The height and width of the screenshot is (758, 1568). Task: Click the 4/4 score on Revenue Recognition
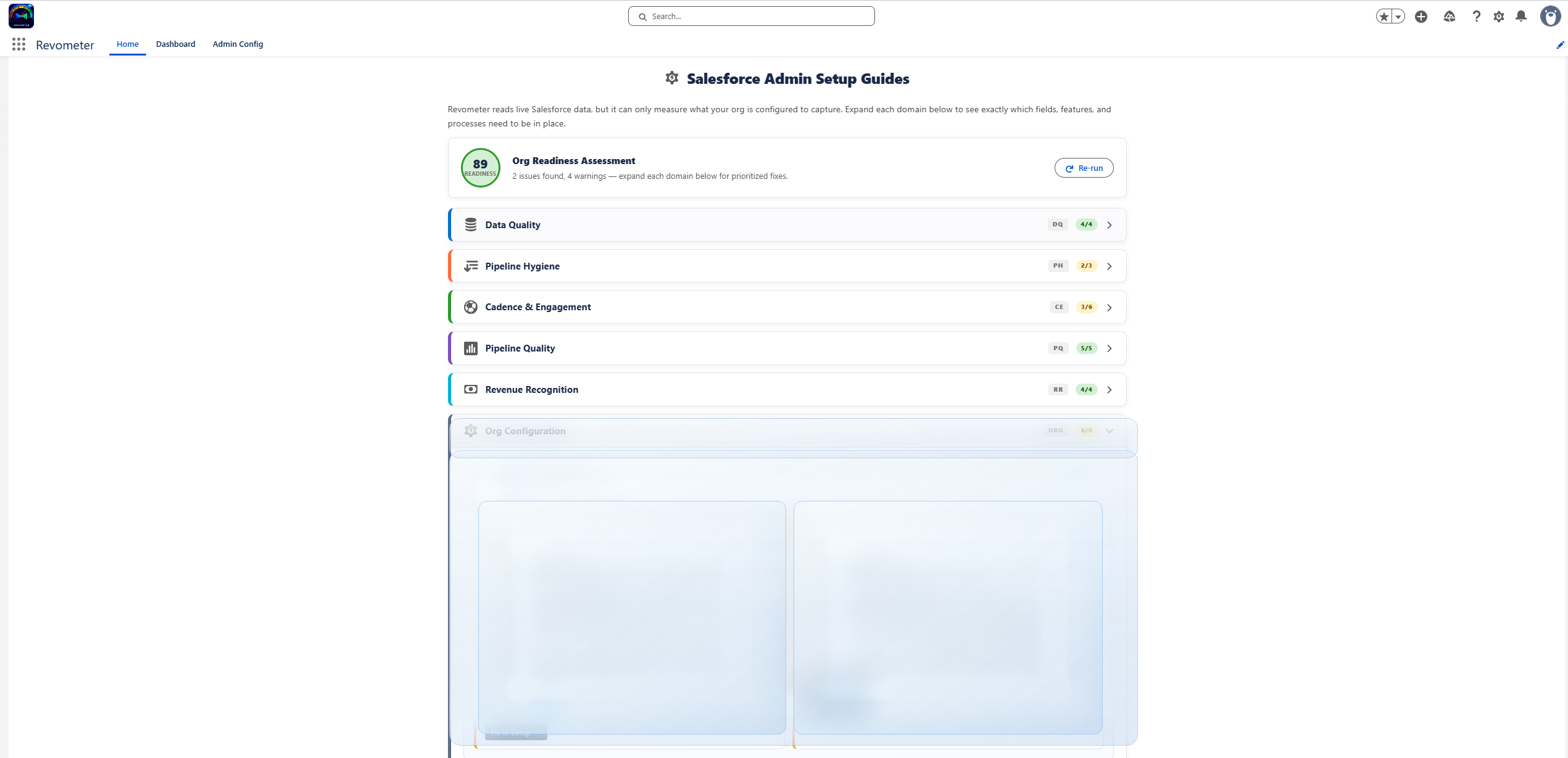(x=1086, y=390)
